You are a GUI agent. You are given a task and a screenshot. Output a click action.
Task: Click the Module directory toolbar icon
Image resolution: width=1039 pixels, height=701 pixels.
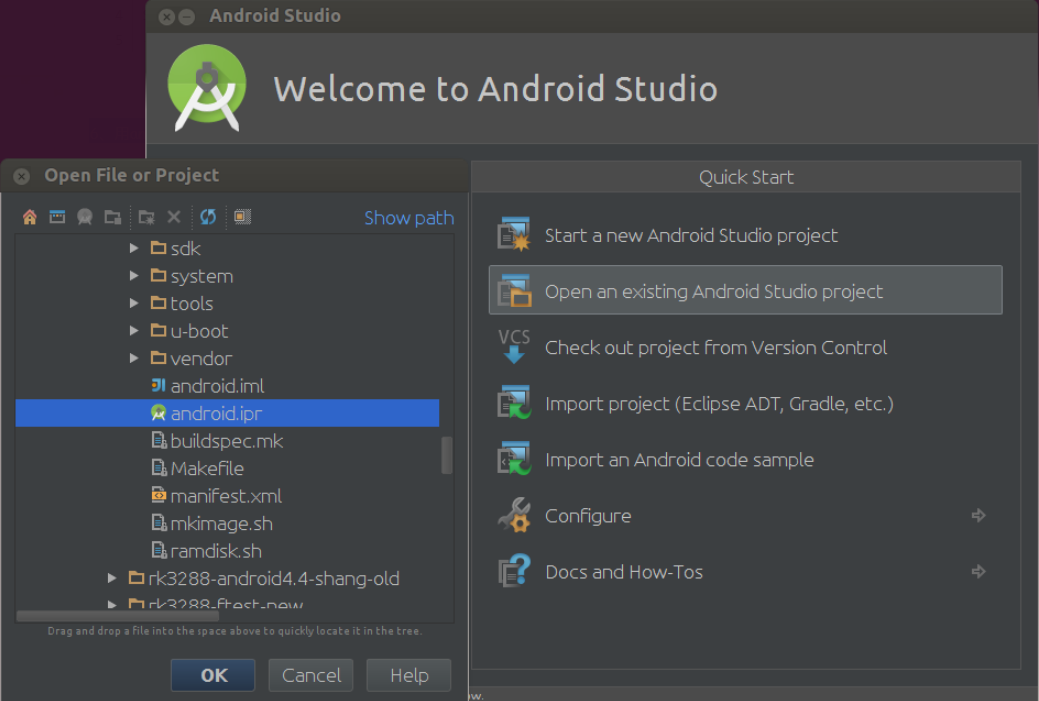click(113, 217)
